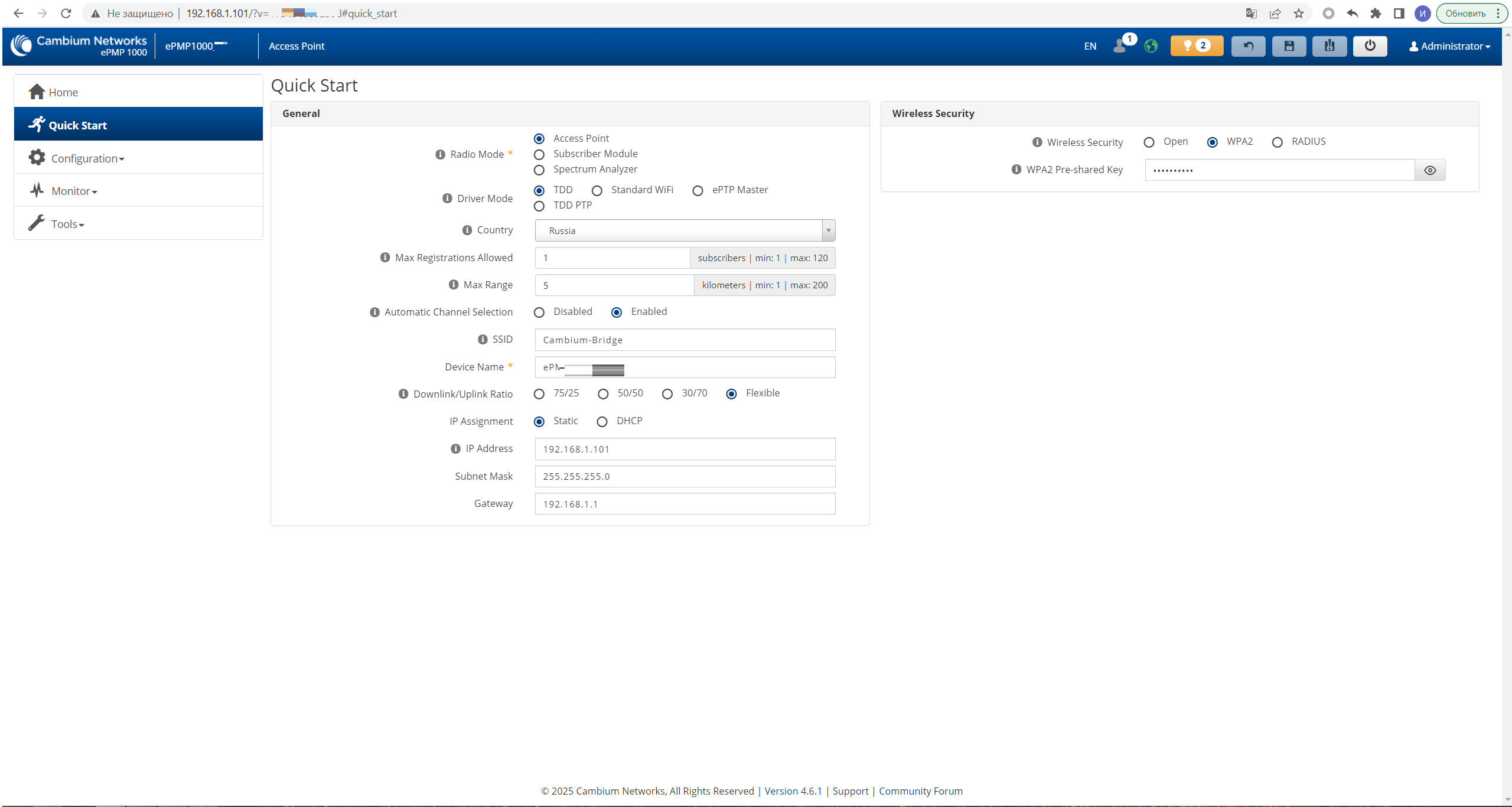The width and height of the screenshot is (1512, 807).
Task: Show WPA2 pre-shared key with eye icon
Action: pyautogui.click(x=1430, y=170)
